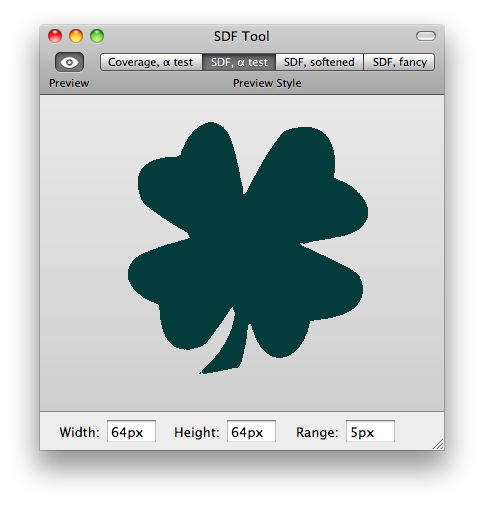The width and height of the screenshot is (484, 505).
Task: Click the toolbar hide pill button
Action: pos(426,36)
